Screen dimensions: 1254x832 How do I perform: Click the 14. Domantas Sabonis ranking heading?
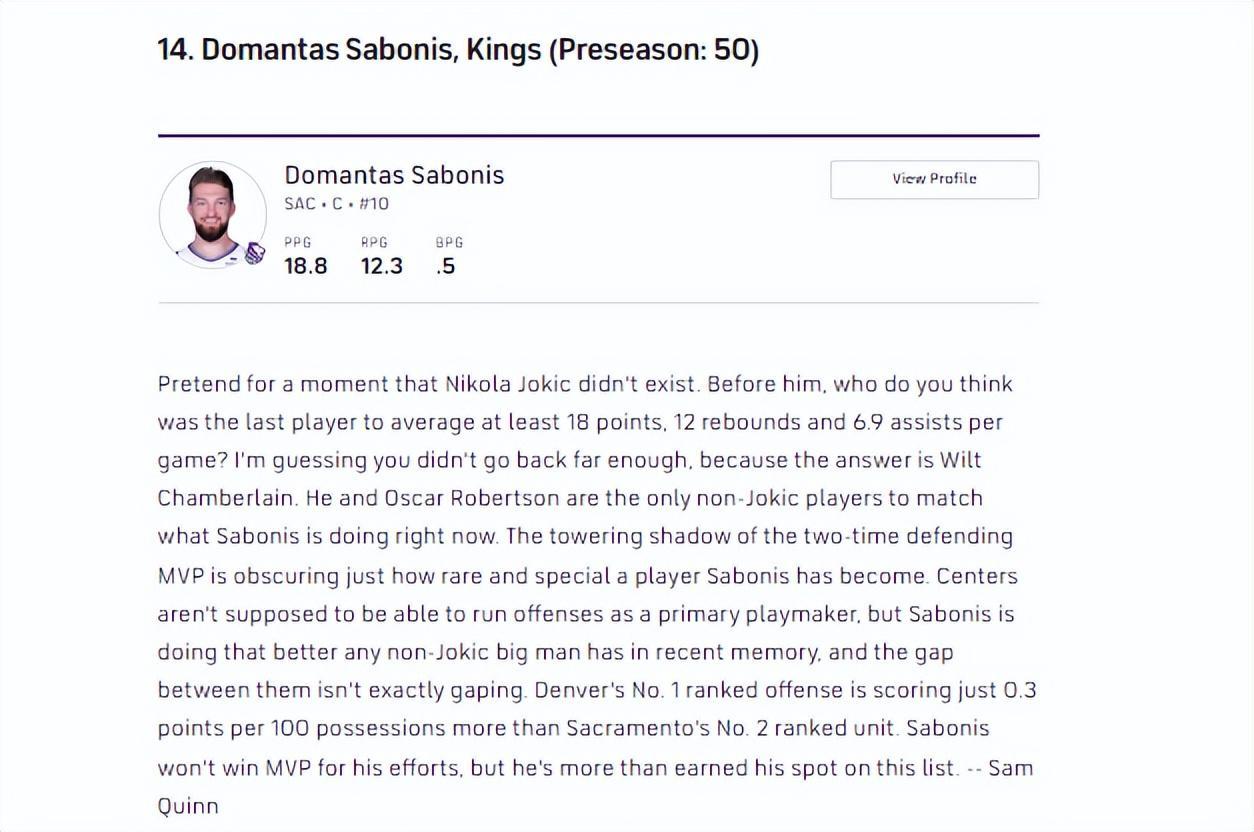pos(458,49)
